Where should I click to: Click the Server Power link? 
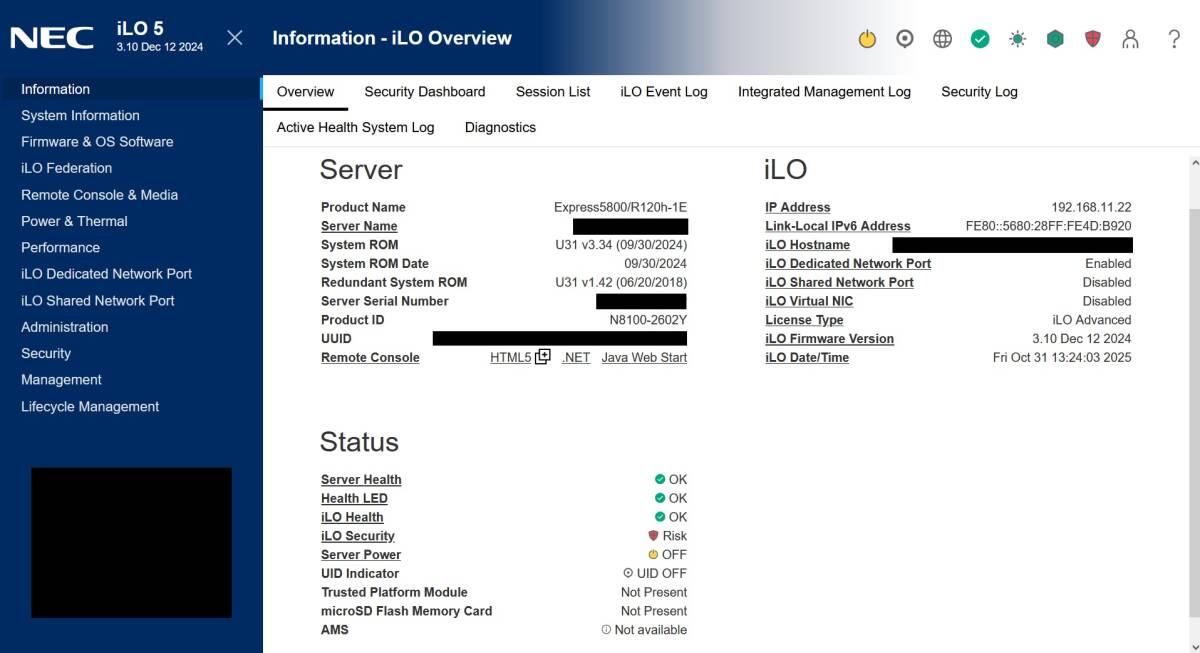pyautogui.click(x=361, y=555)
